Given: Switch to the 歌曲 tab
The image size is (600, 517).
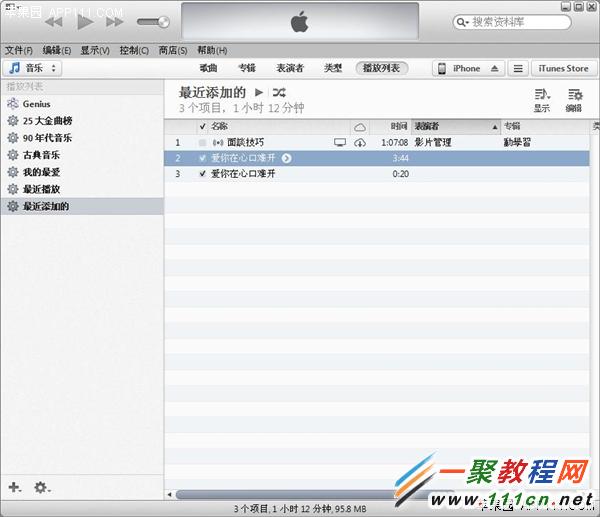Looking at the screenshot, I should tap(208, 68).
